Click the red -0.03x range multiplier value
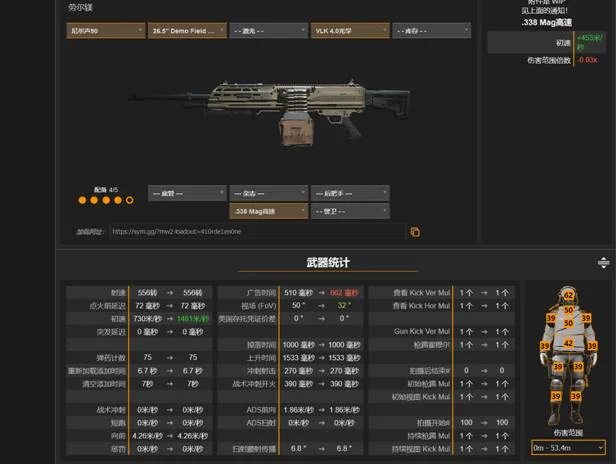The width and height of the screenshot is (616, 464). (x=587, y=60)
